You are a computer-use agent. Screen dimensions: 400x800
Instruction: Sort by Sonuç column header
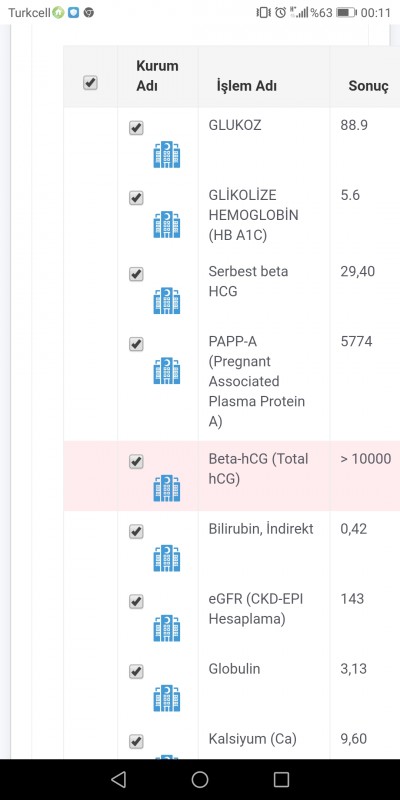click(368, 86)
